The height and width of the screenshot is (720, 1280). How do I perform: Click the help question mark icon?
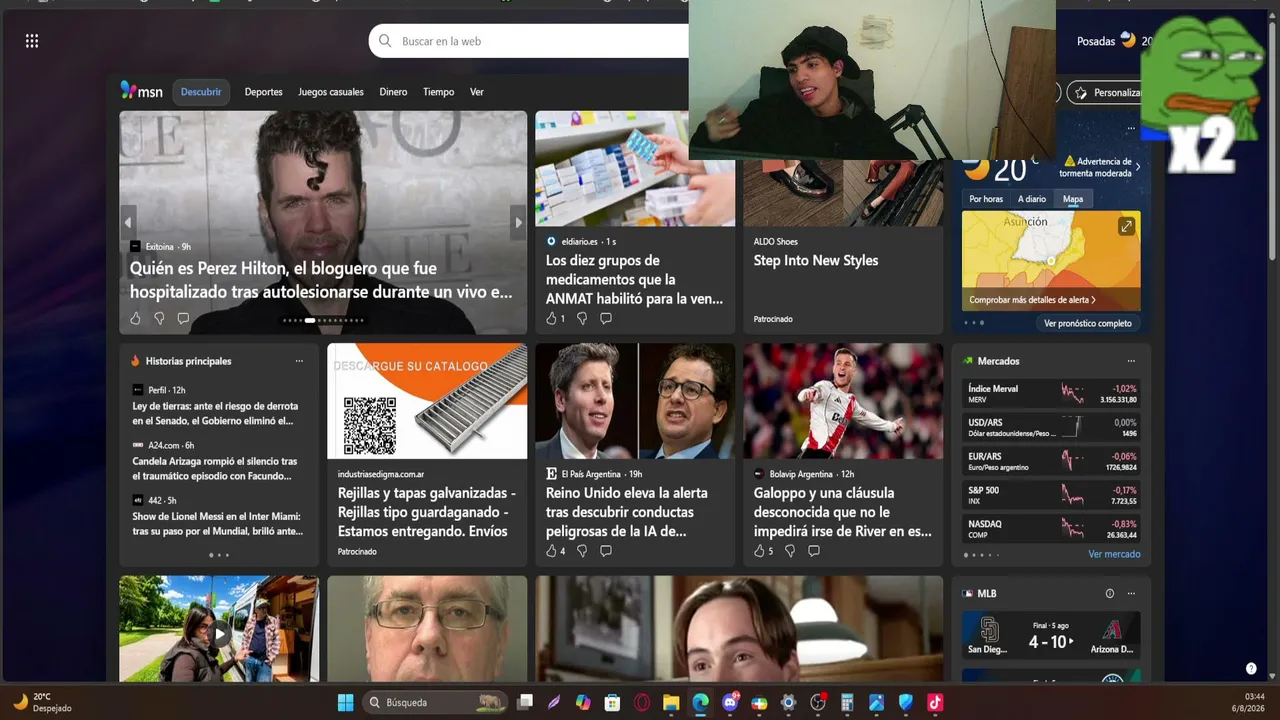[1251, 668]
